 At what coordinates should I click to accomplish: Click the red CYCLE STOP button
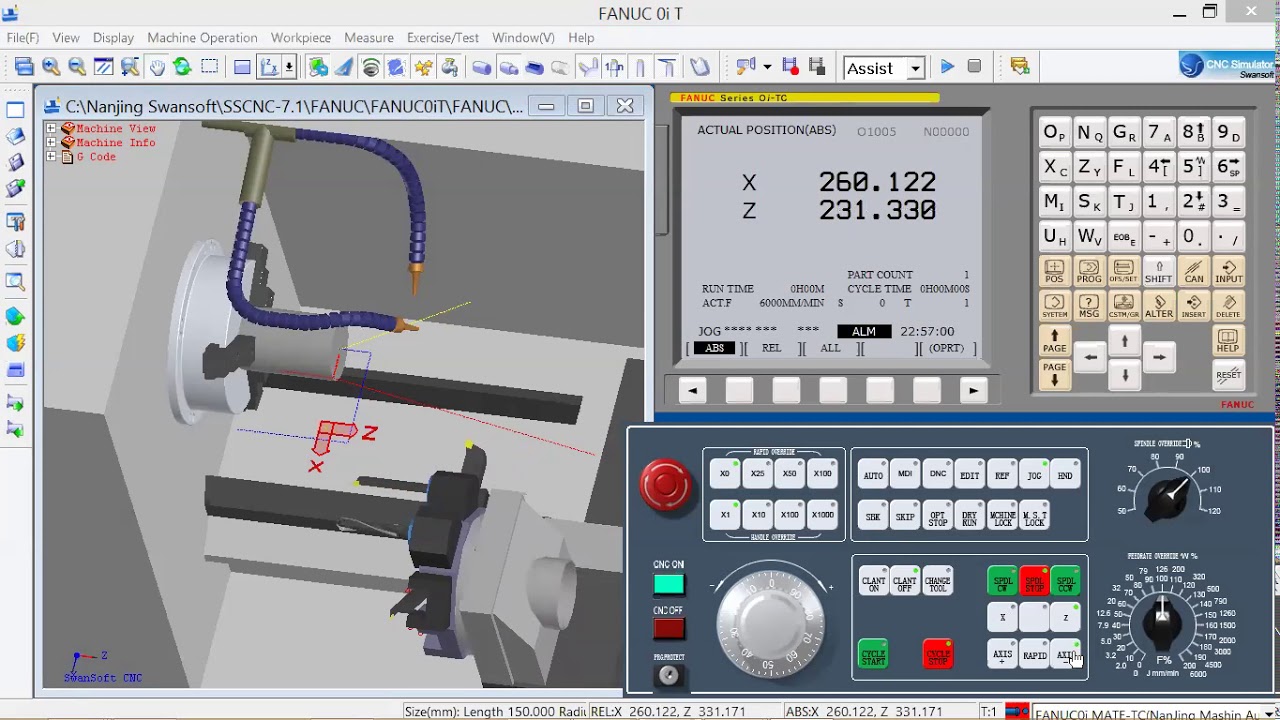pos(937,655)
